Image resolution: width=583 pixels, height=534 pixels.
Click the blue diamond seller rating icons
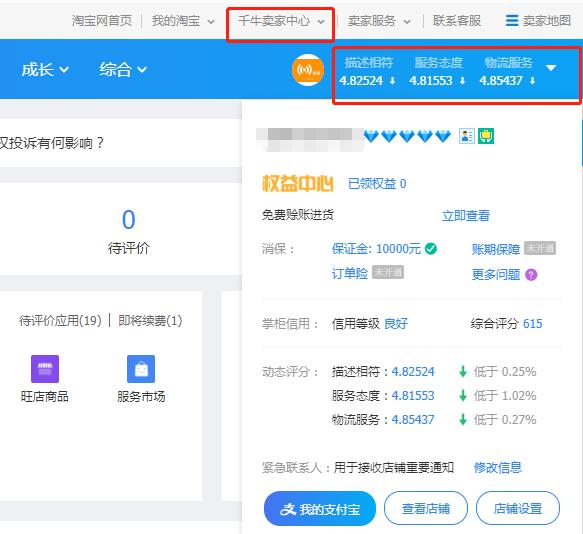click(407, 136)
